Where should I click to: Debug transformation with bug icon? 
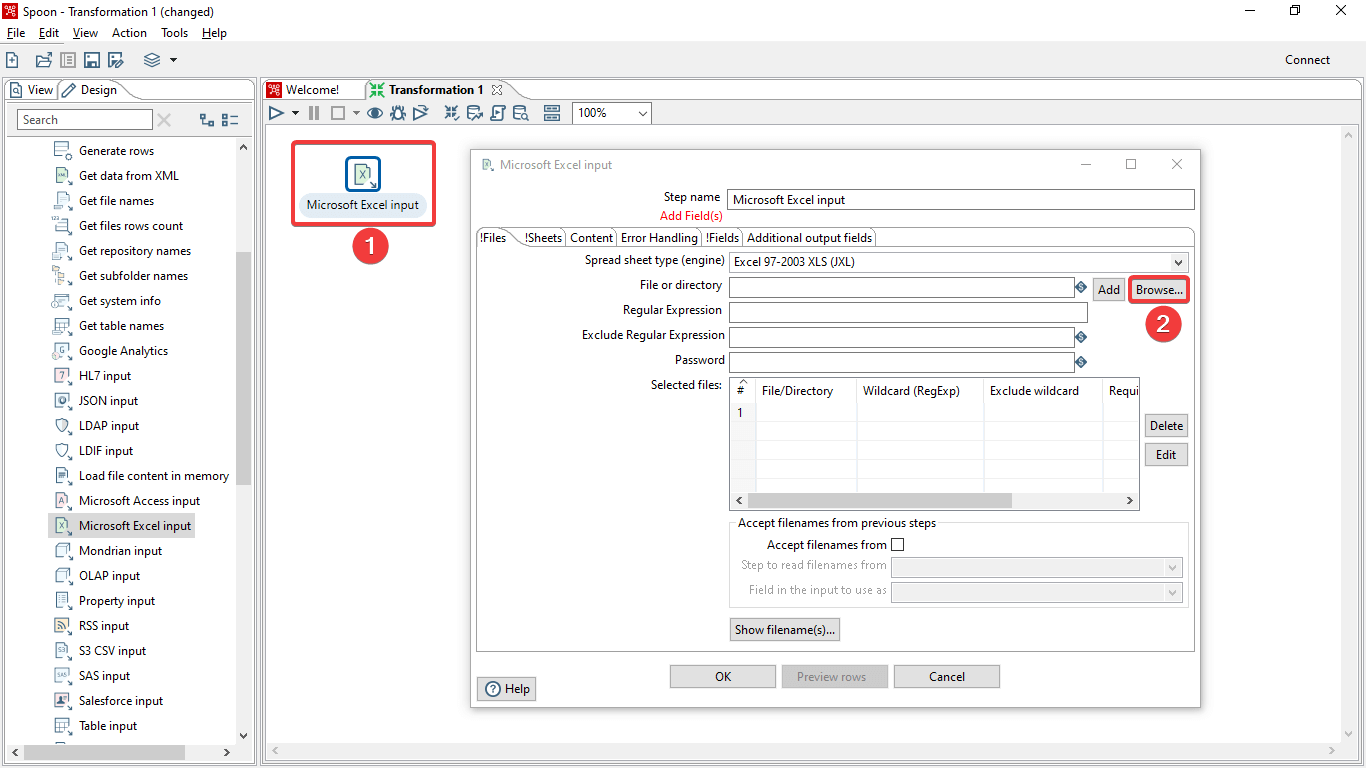(398, 113)
